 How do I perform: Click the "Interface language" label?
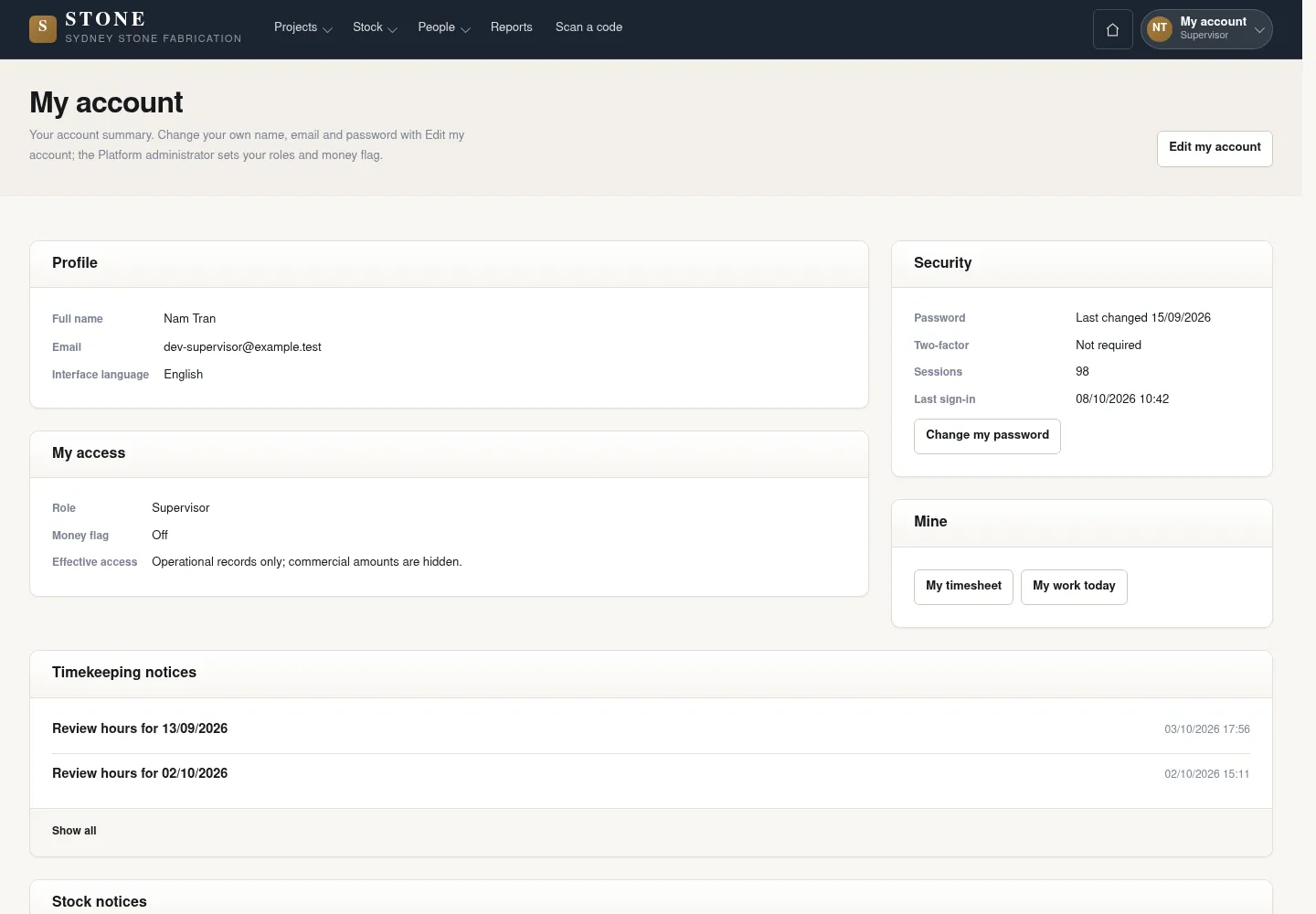[101, 375]
